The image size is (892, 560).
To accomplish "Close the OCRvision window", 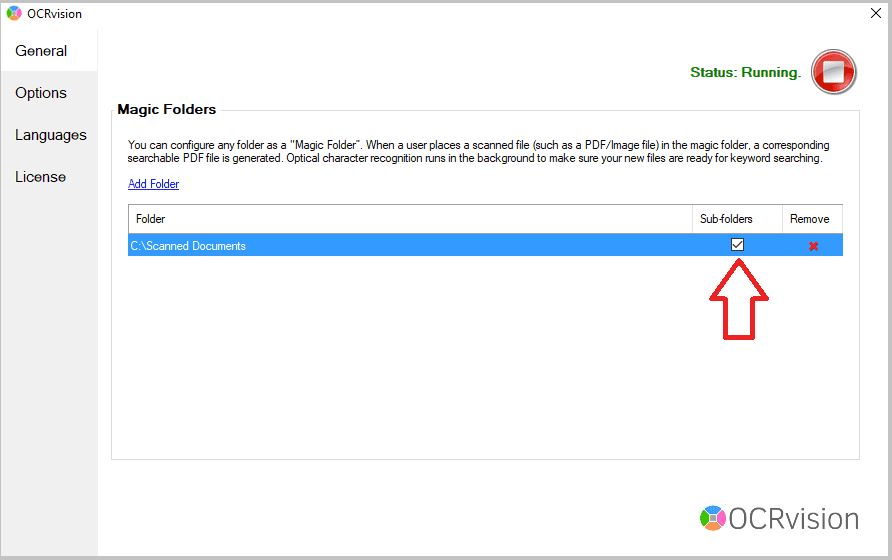I will point(876,13).
